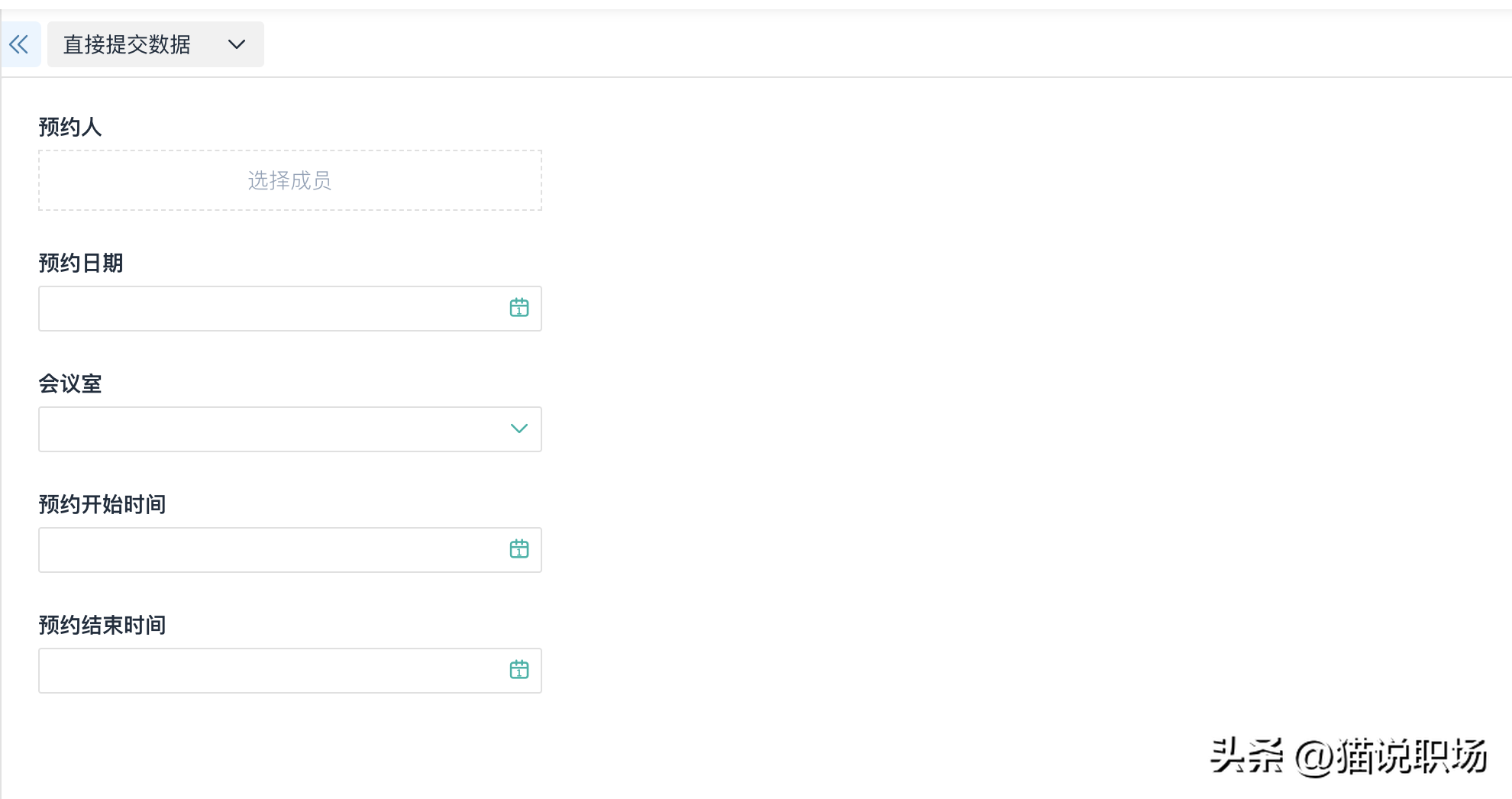Expand the 会议室 selection box

tap(267, 429)
